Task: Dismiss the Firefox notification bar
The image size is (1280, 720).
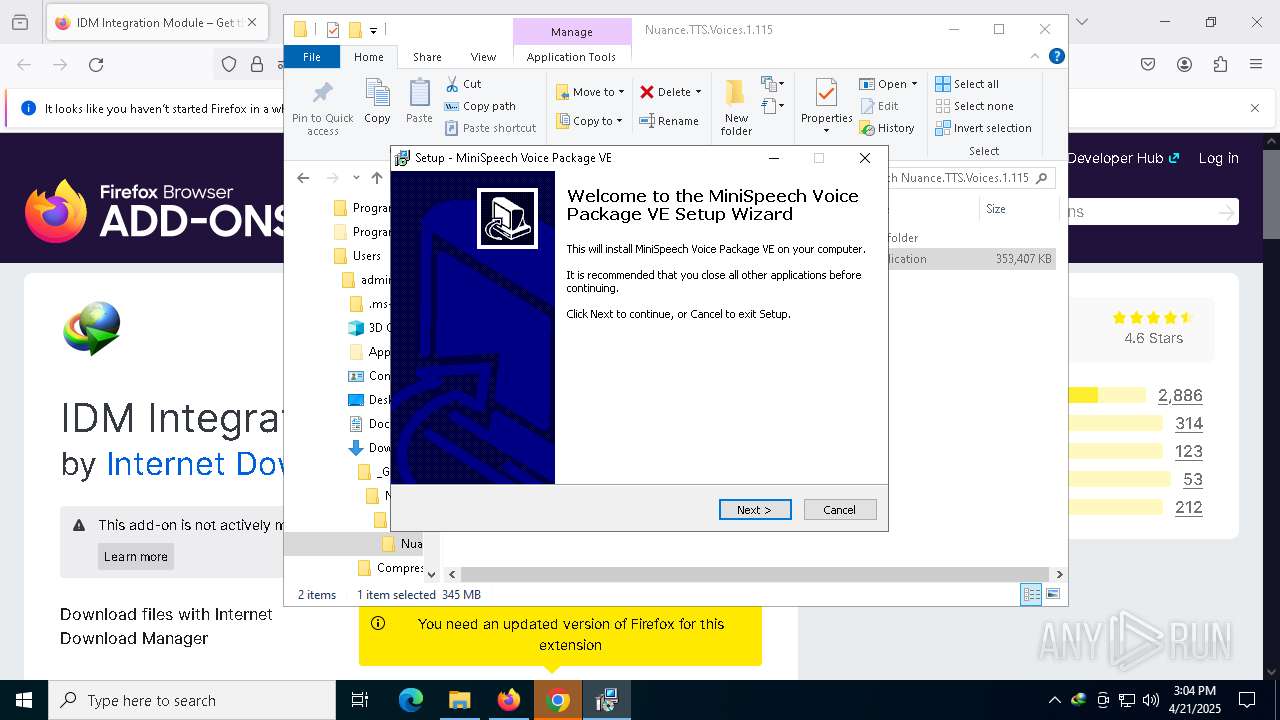Action: tap(1255, 108)
